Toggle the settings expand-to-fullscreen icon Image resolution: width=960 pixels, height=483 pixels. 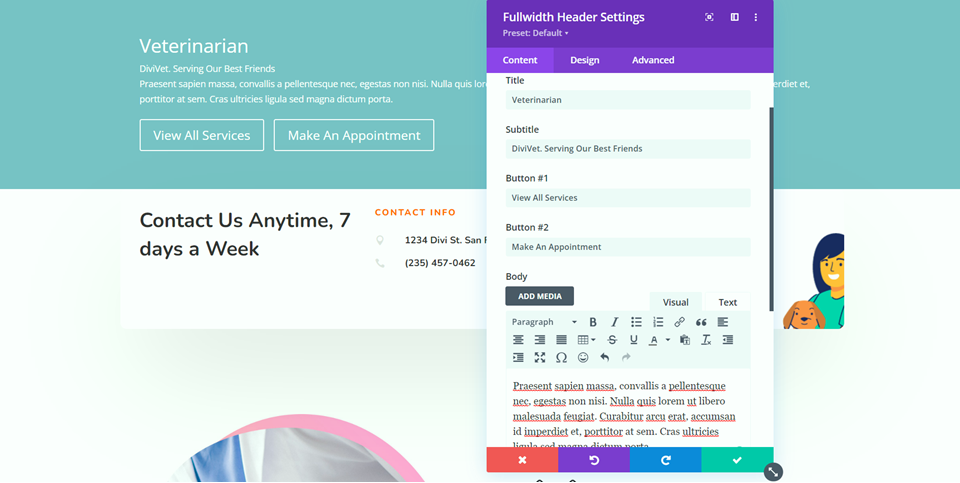(x=709, y=17)
